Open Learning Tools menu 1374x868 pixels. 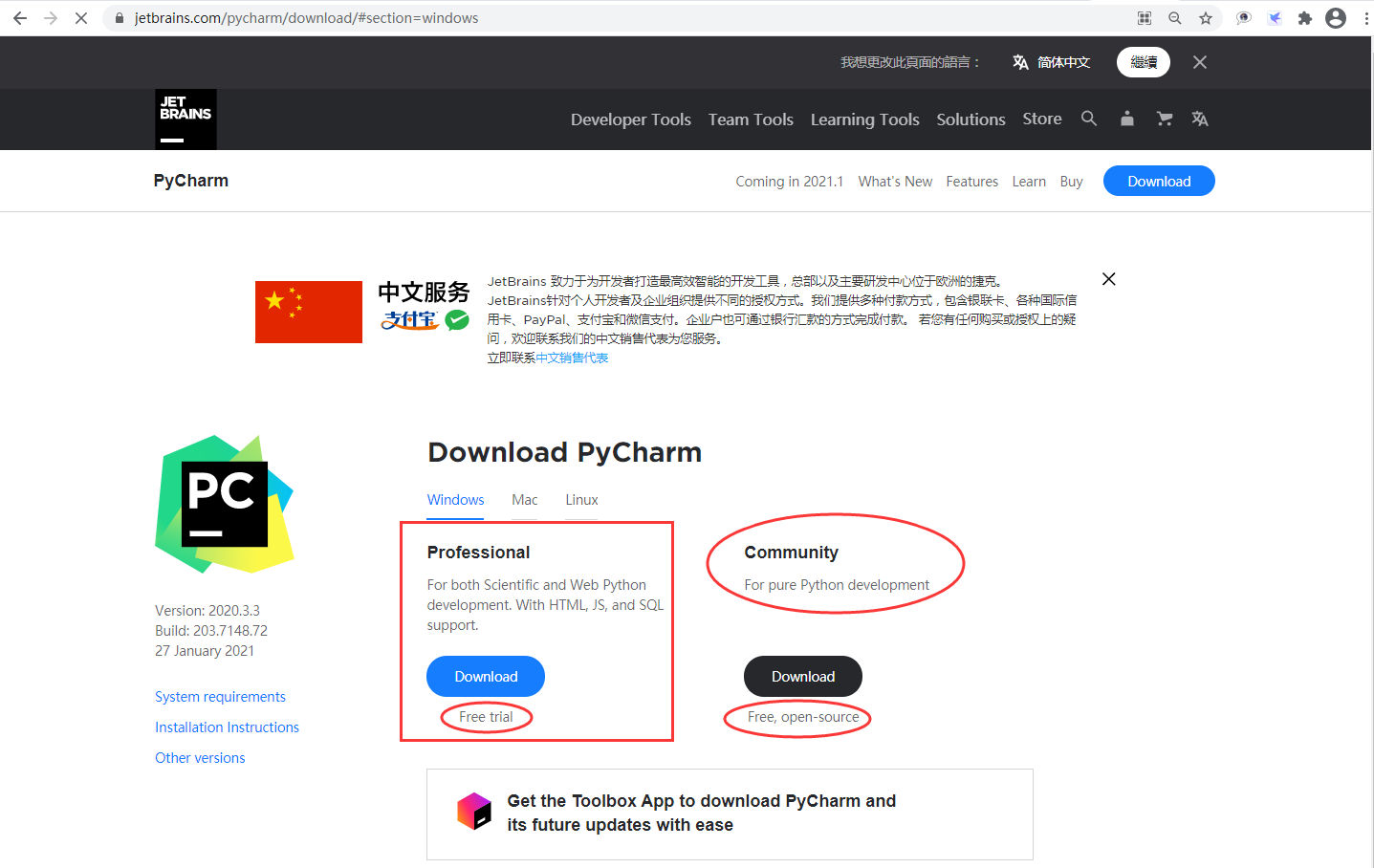coord(865,119)
